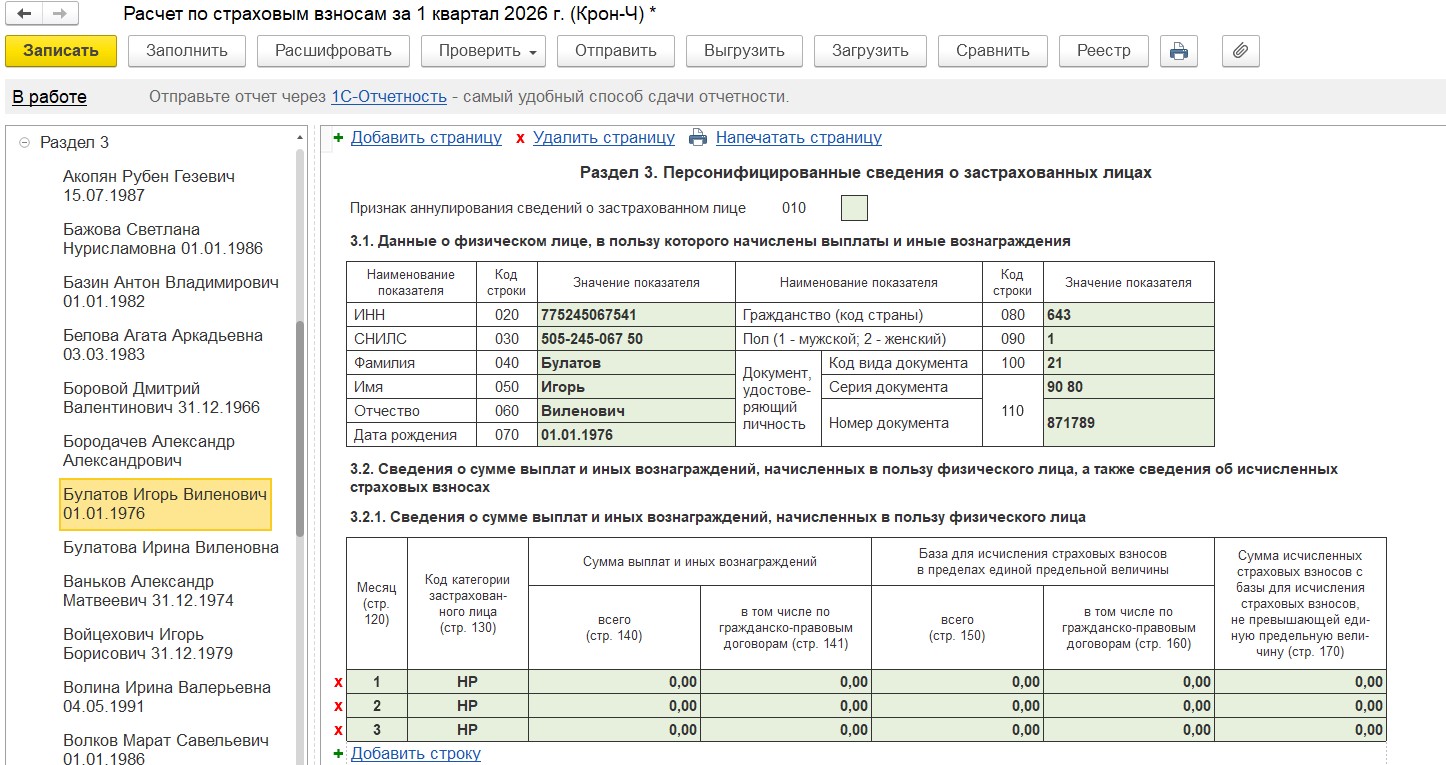The height and width of the screenshot is (765, 1446).
Task: Click the Добавить строку link
Action: 415,754
